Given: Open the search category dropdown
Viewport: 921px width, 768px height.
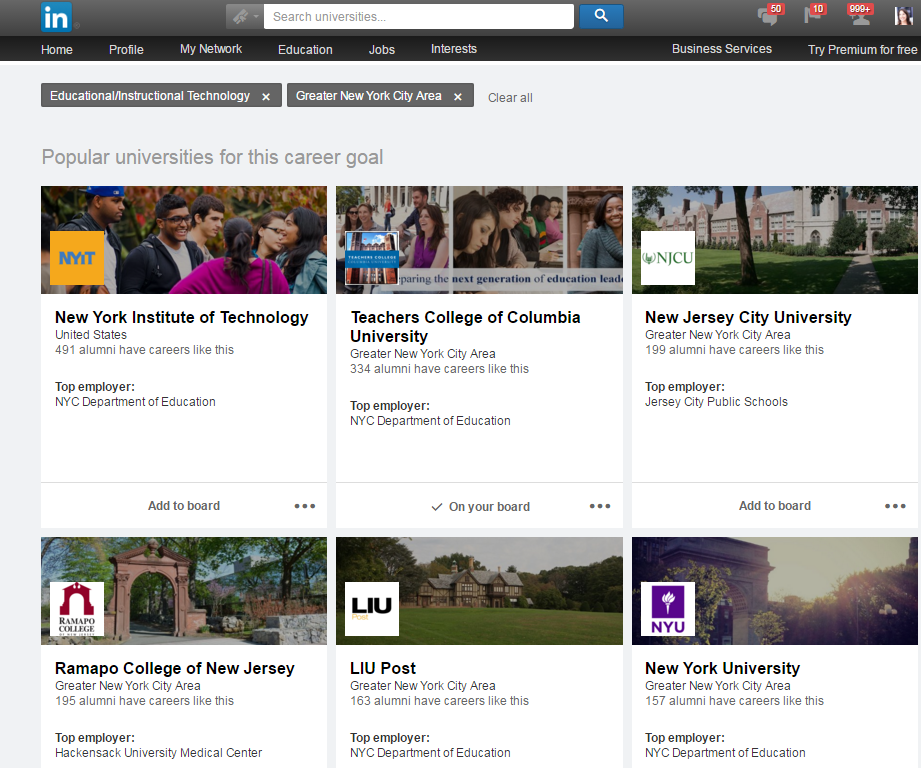Looking at the screenshot, I should coord(244,16).
